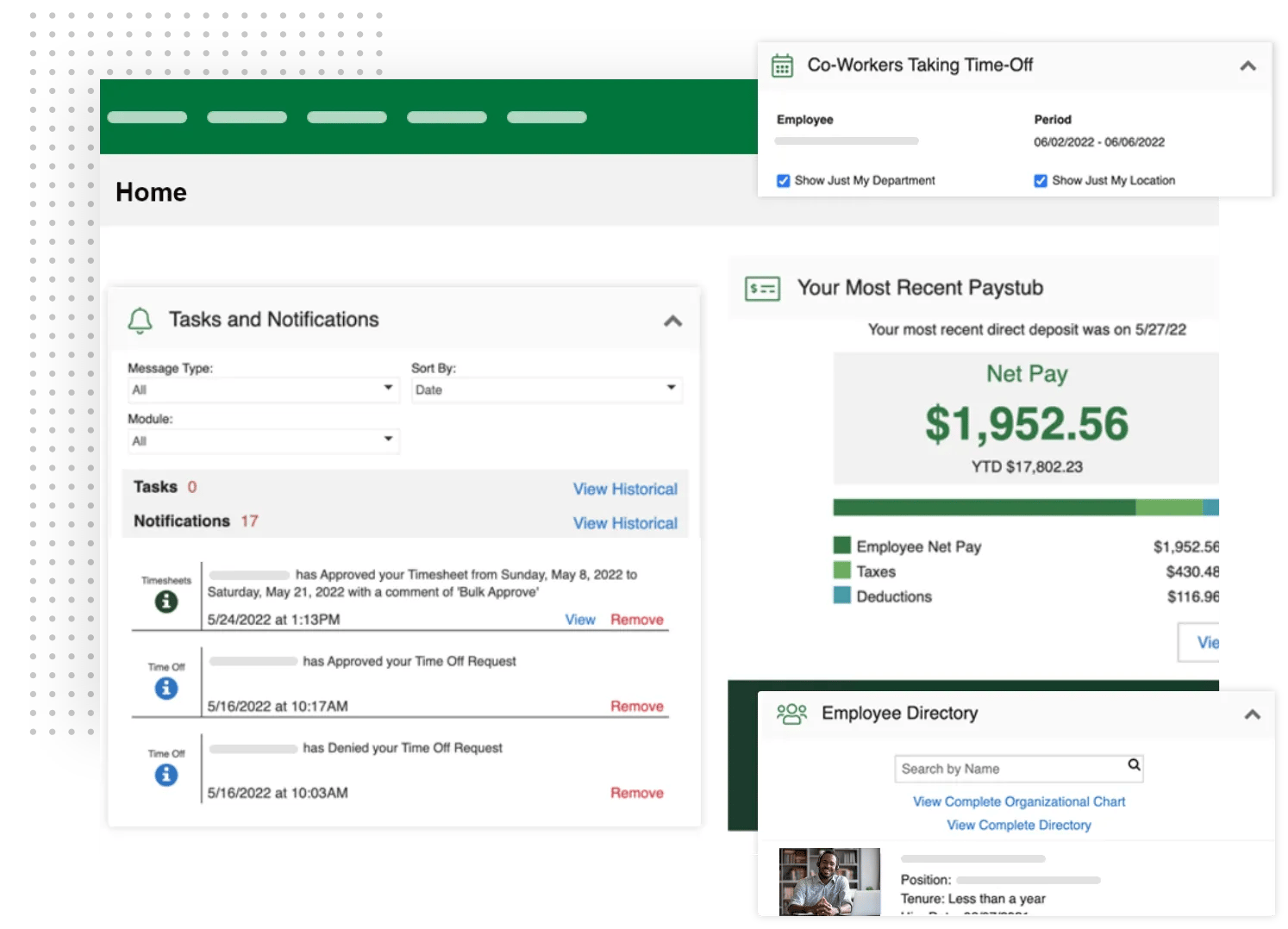Click the 5/24/2022 at 1:13PM timestamp

[x=273, y=620]
